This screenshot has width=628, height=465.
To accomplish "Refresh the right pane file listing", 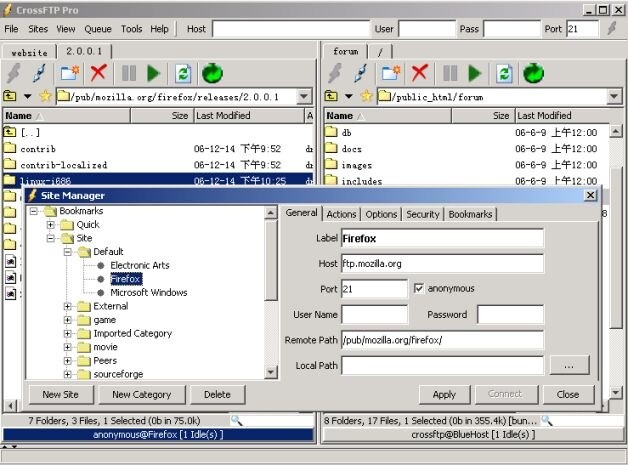I will point(504,74).
